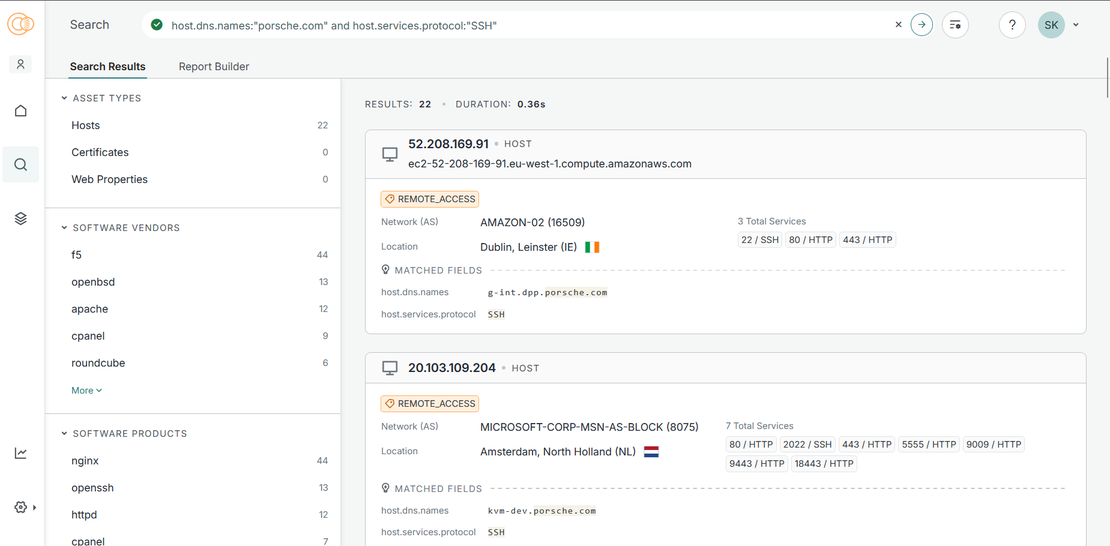Open the collections layers sidebar icon
Screen dimensions: 1110x546
[21, 219]
